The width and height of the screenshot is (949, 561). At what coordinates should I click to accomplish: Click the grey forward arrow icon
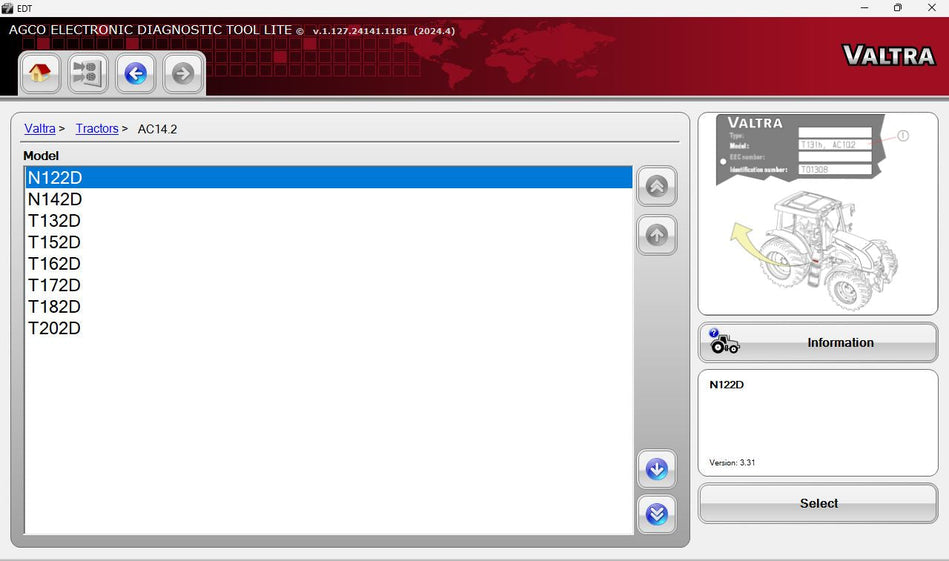(183, 73)
